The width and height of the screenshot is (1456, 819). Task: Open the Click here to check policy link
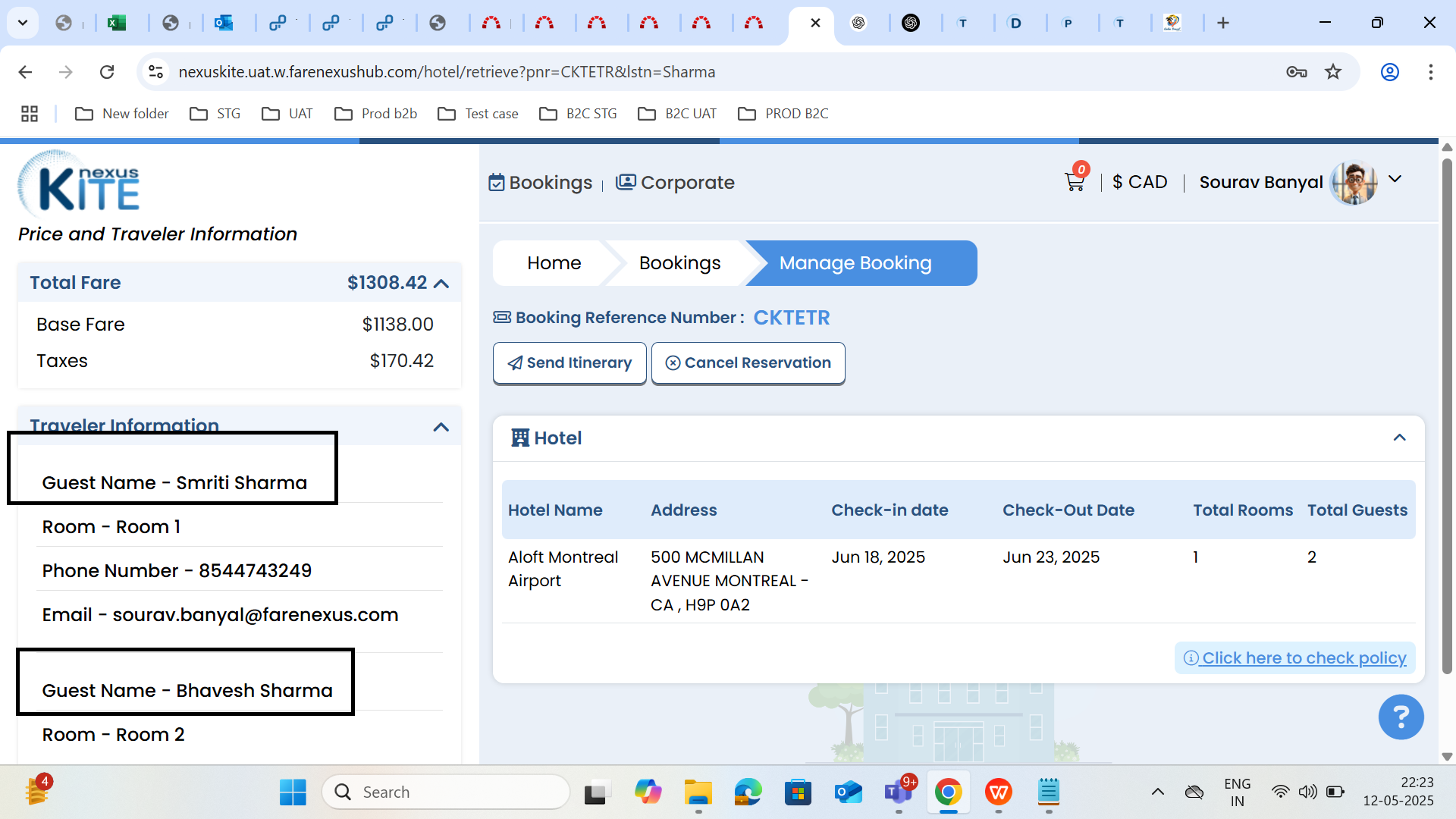[x=1295, y=658]
